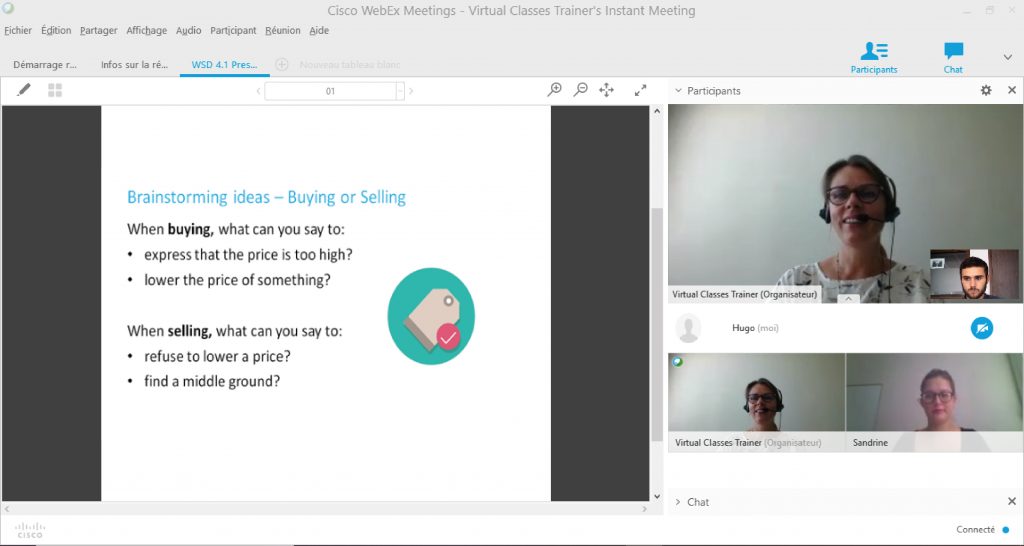
Task: Click the slide title Brainstorming ideas
Action: 266,197
